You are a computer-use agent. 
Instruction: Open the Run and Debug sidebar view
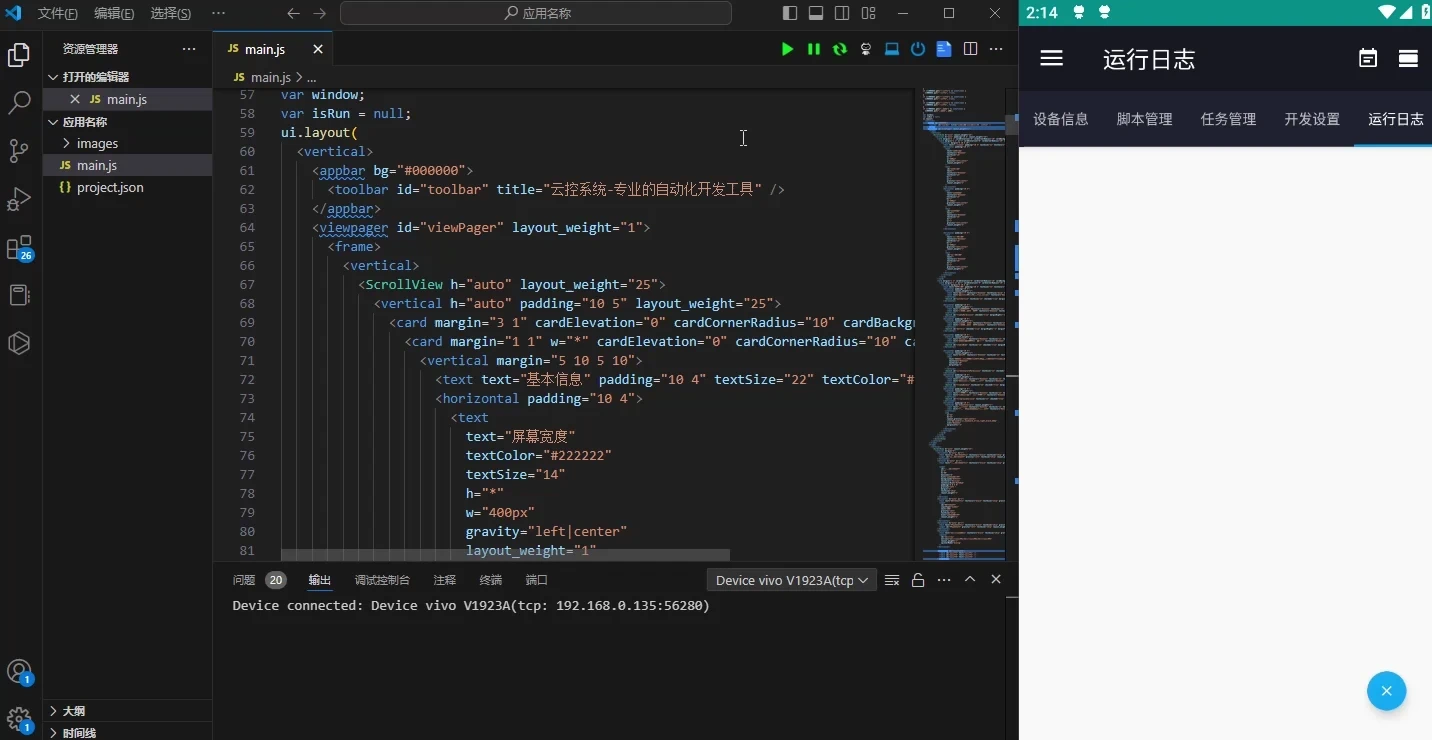pyautogui.click(x=19, y=199)
